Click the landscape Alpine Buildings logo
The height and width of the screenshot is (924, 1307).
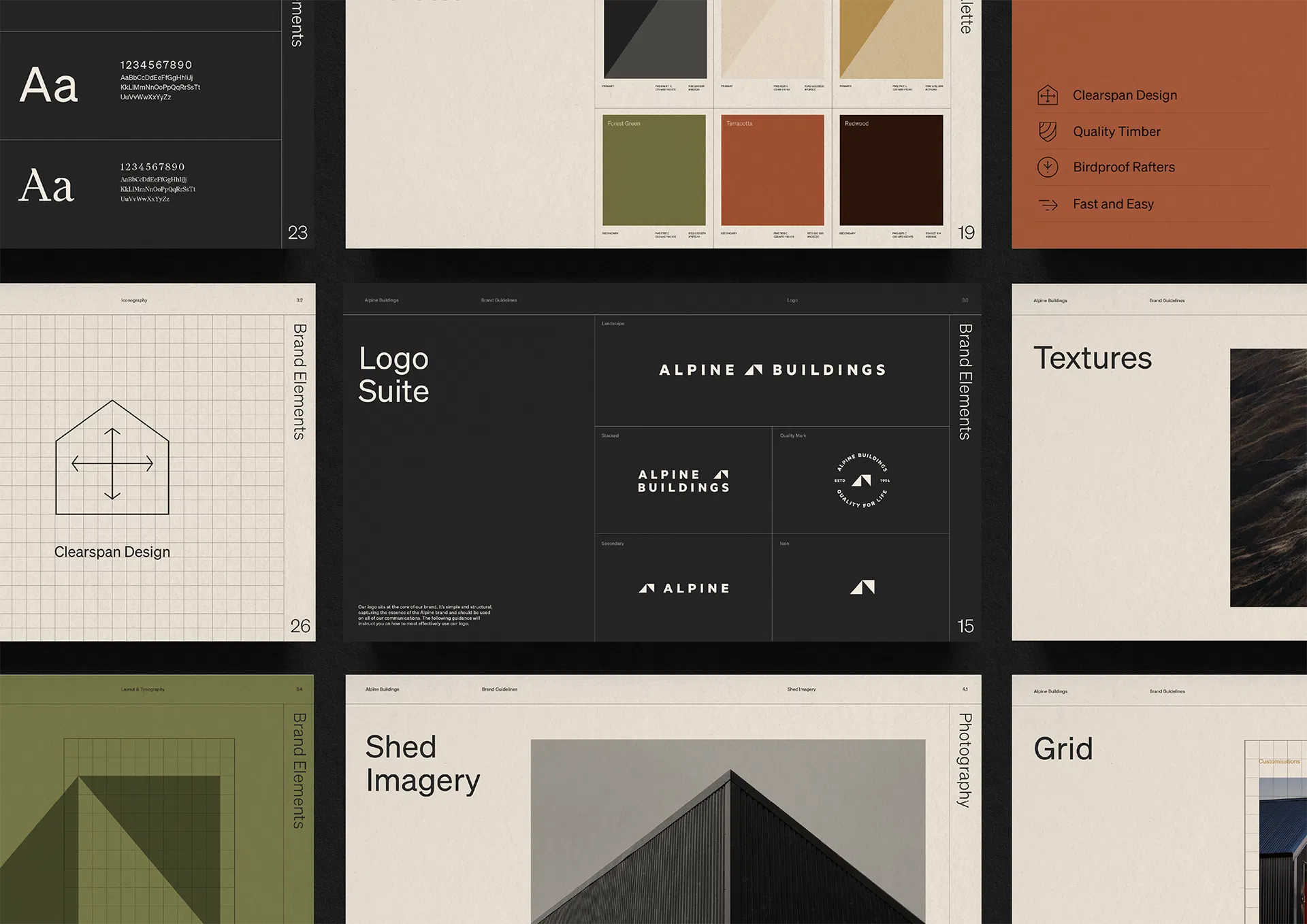point(772,370)
